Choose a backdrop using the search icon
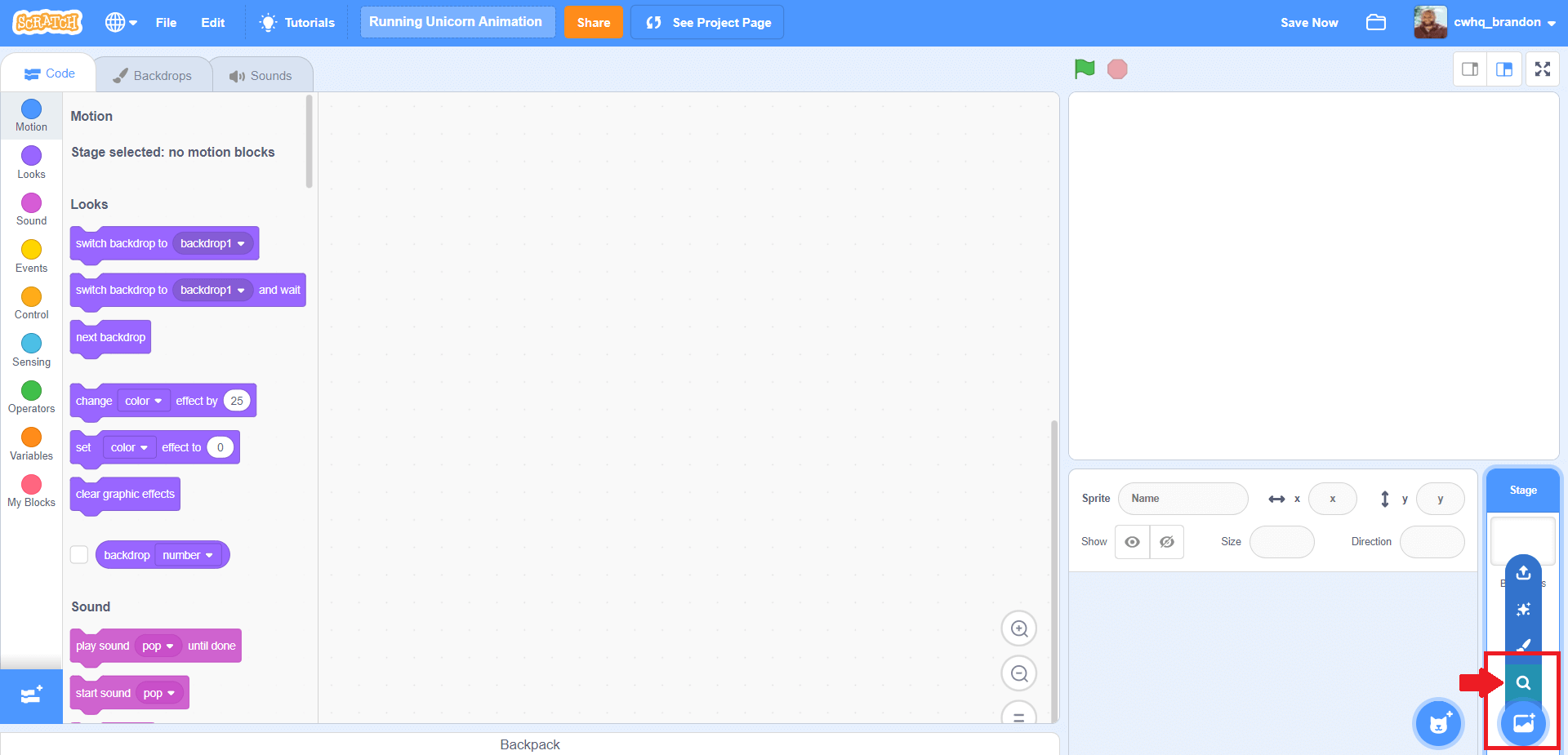Viewport: 1568px width, 755px height. coord(1522,682)
